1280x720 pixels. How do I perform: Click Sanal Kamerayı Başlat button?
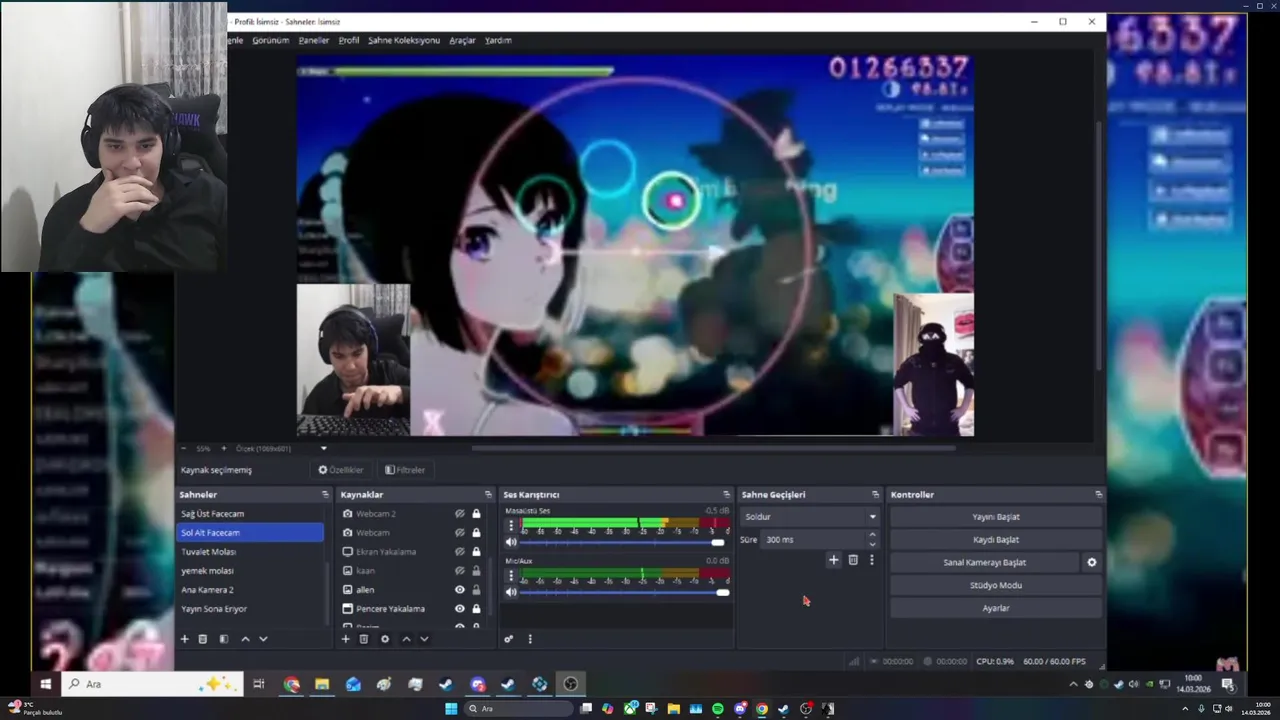tap(985, 562)
